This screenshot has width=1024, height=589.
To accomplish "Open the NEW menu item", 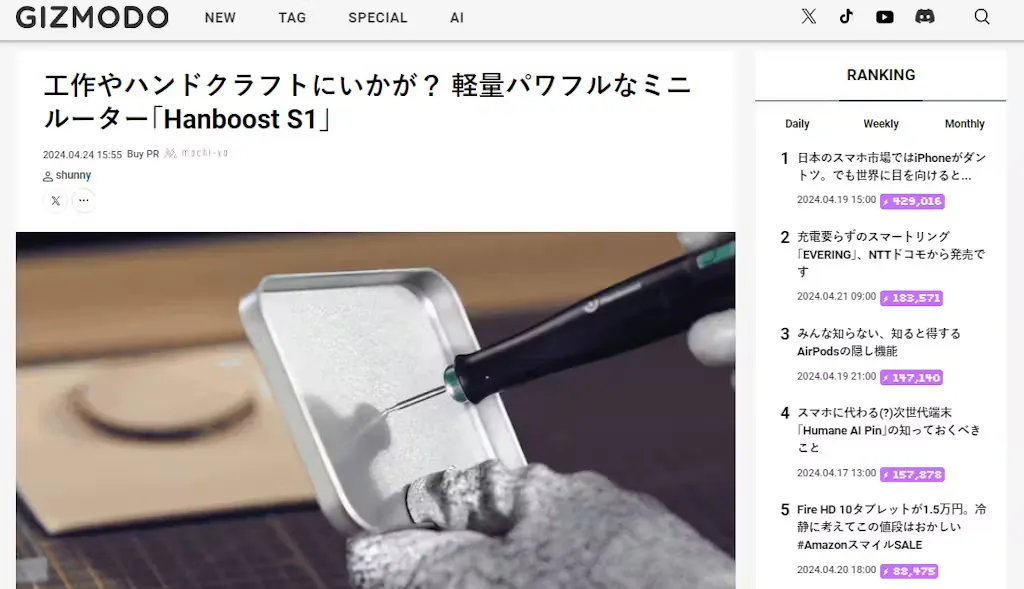I will pos(220,18).
